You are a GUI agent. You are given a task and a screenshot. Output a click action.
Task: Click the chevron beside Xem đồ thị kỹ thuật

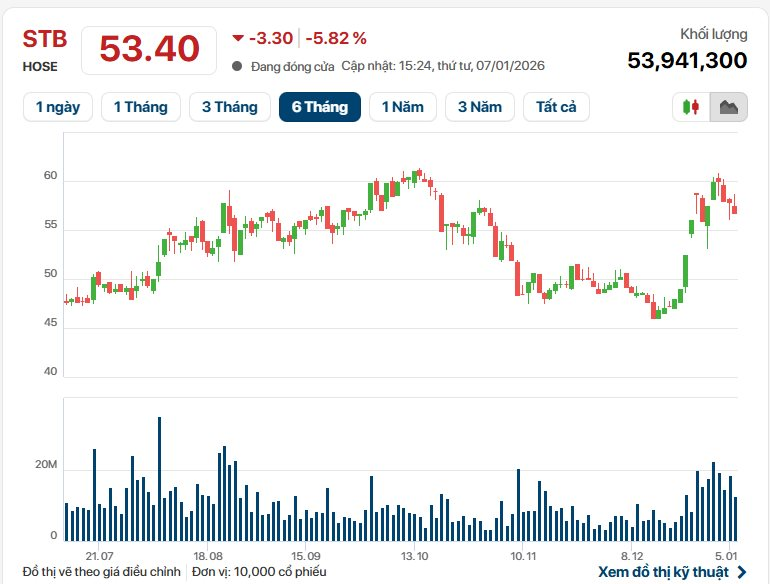(741, 572)
